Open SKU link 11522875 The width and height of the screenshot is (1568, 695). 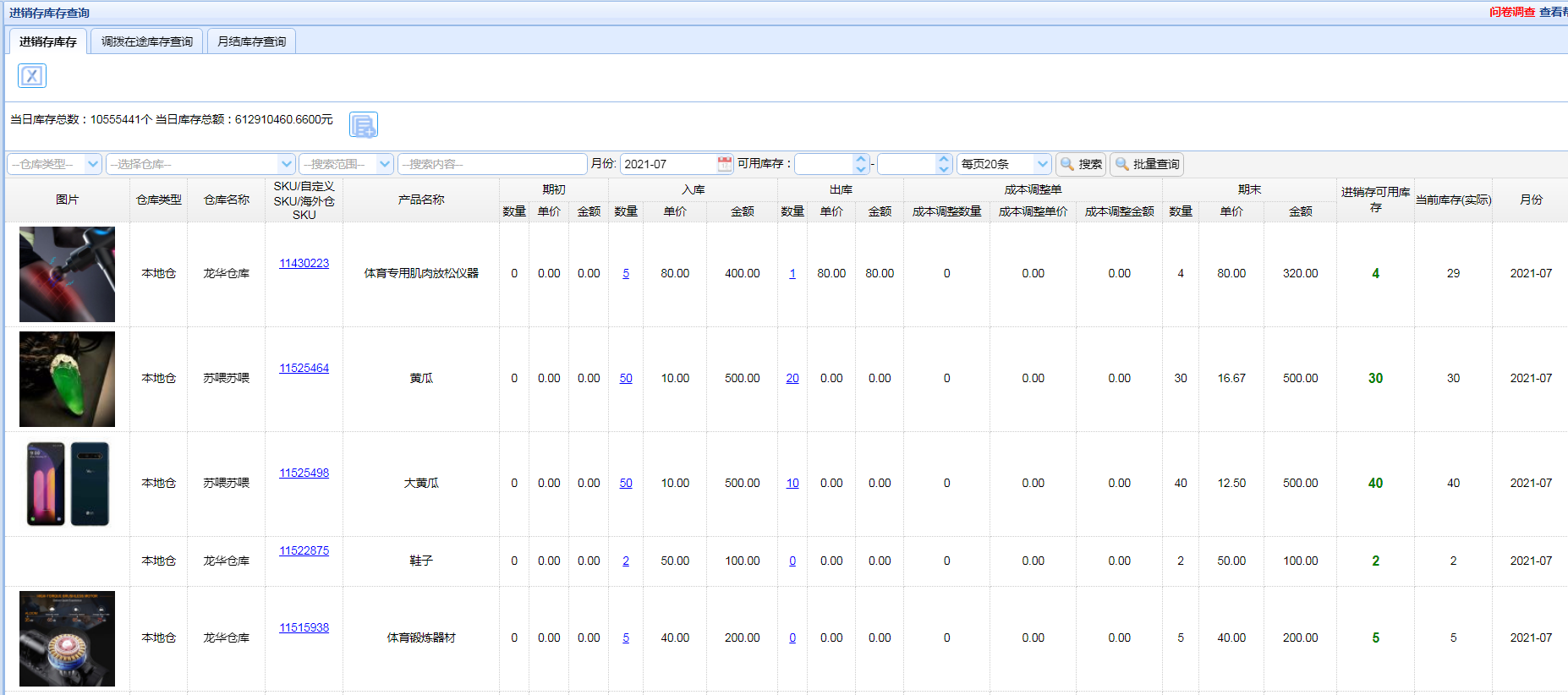pyautogui.click(x=304, y=550)
